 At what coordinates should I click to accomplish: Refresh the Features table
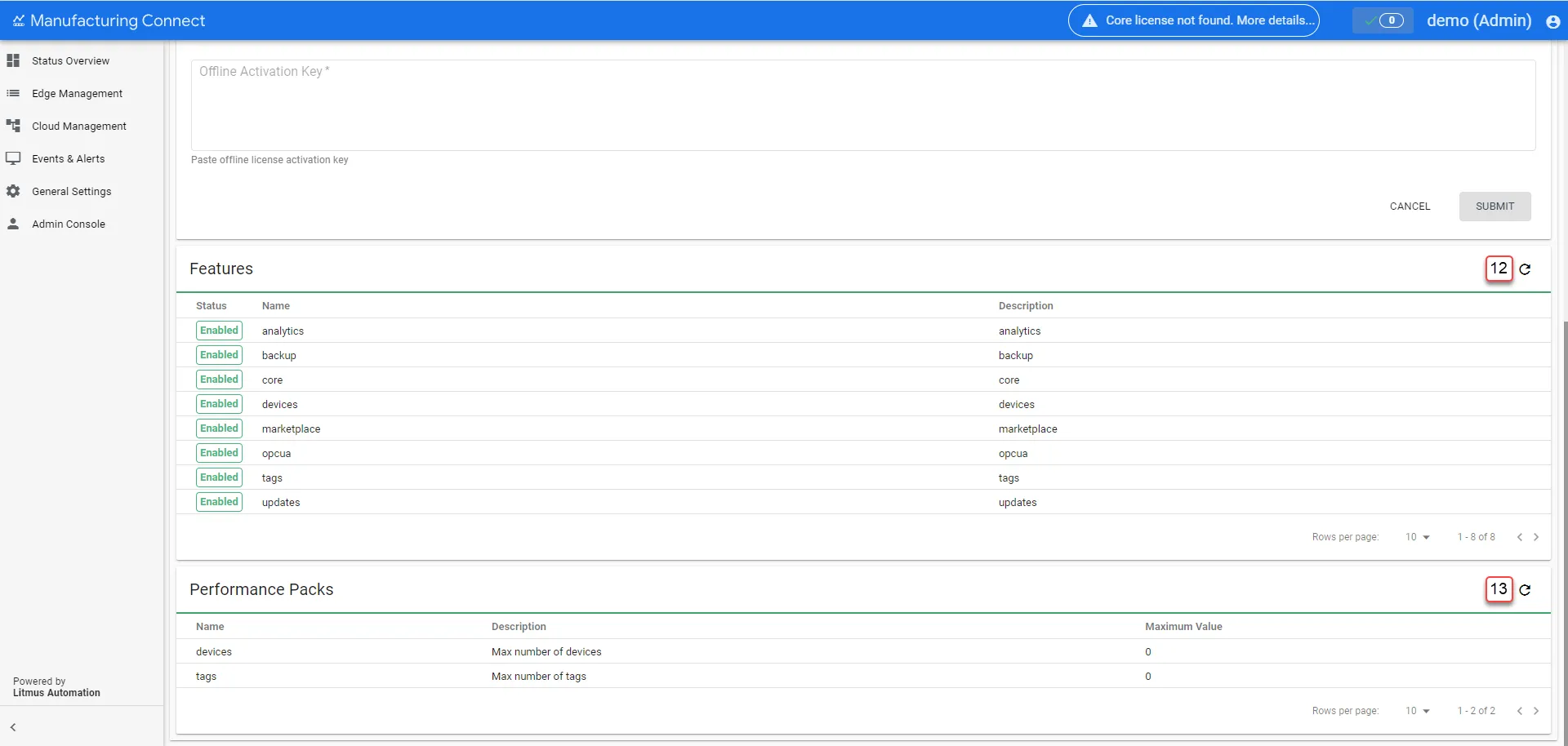coord(1525,269)
